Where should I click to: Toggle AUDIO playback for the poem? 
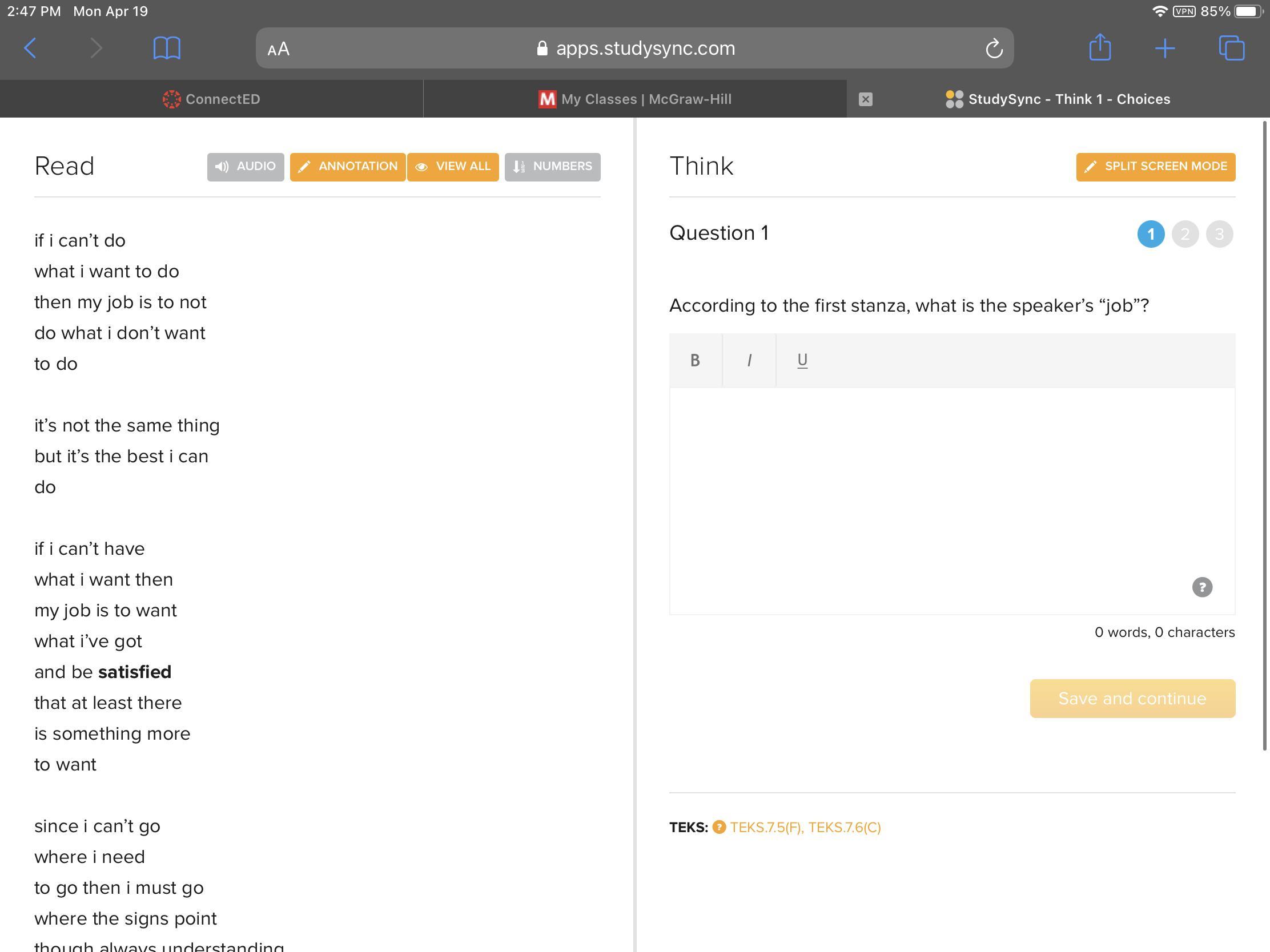tap(245, 167)
